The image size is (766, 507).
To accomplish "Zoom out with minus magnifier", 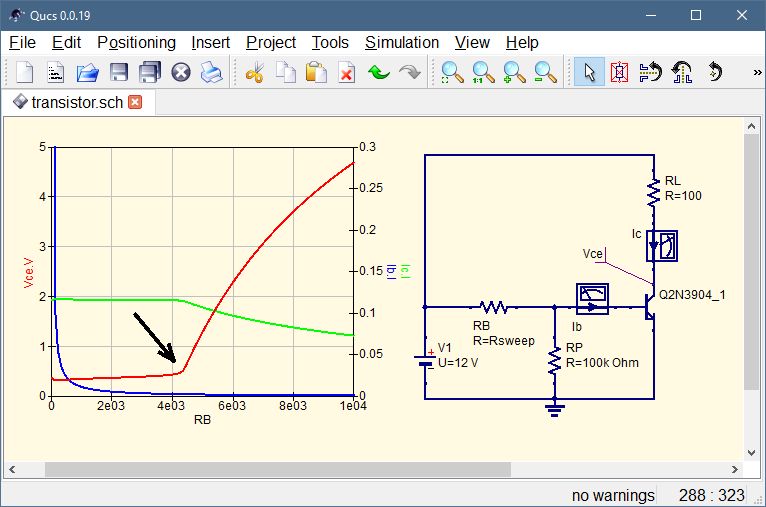I will point(545,73).
